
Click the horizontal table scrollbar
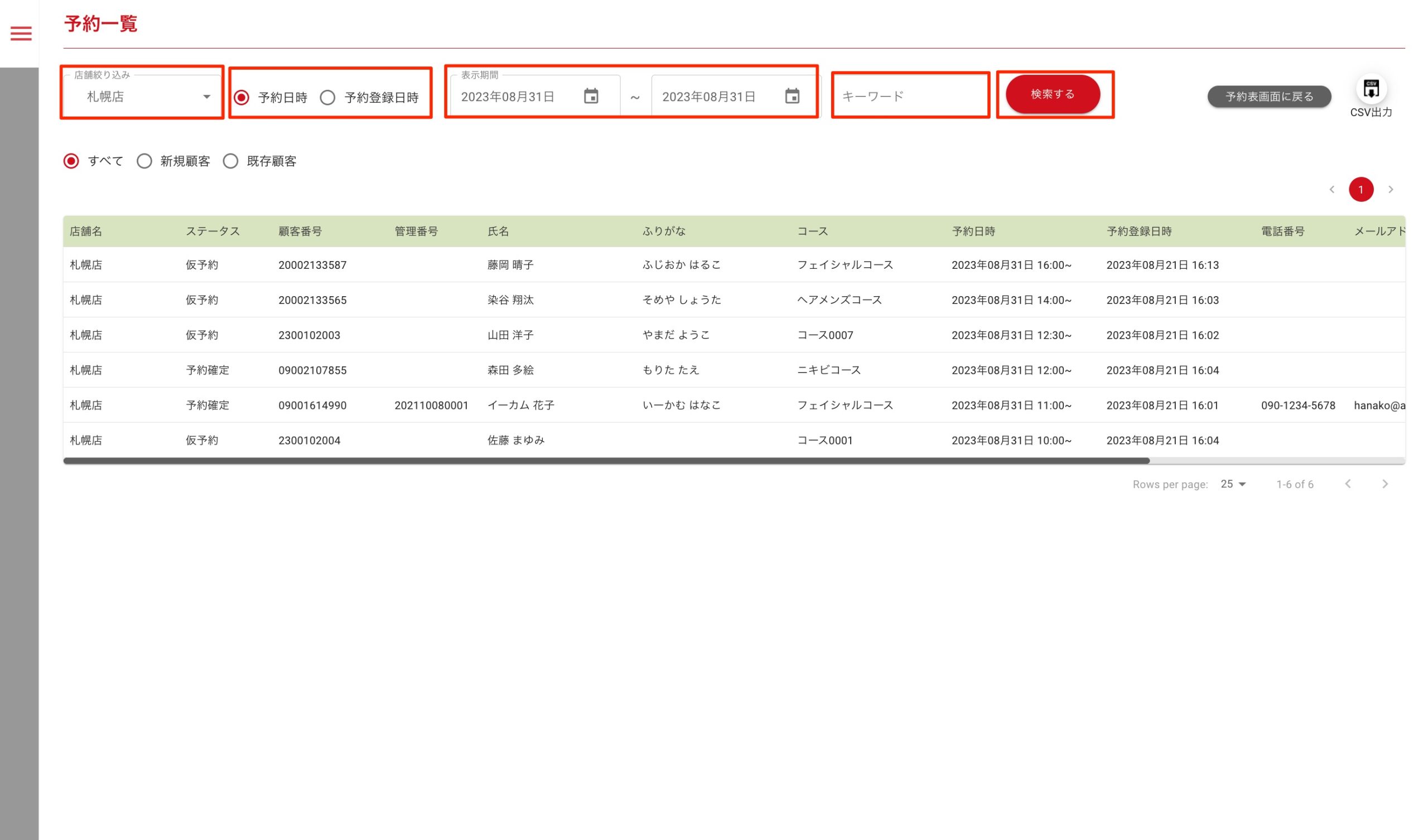coord(606,461)
